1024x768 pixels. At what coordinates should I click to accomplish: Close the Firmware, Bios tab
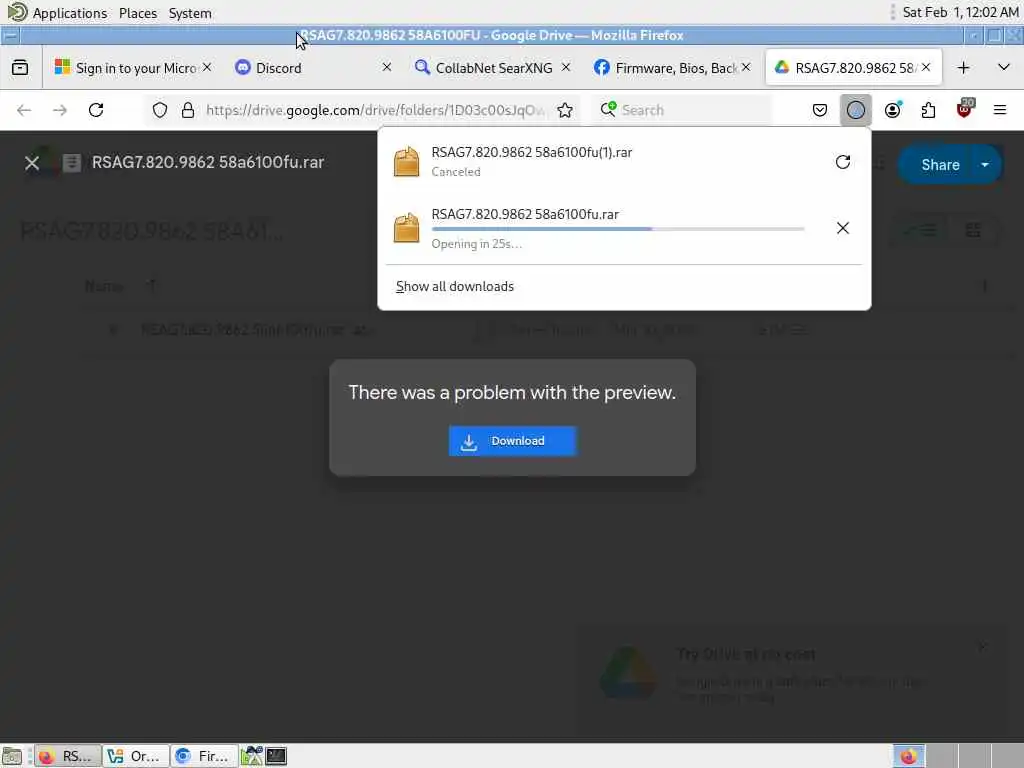(x=746, y=67)
